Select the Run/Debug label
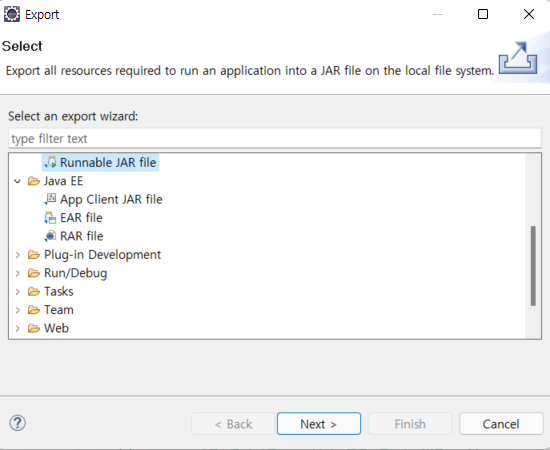This screenshot has width=550, height=450. (x=75, y=273)
